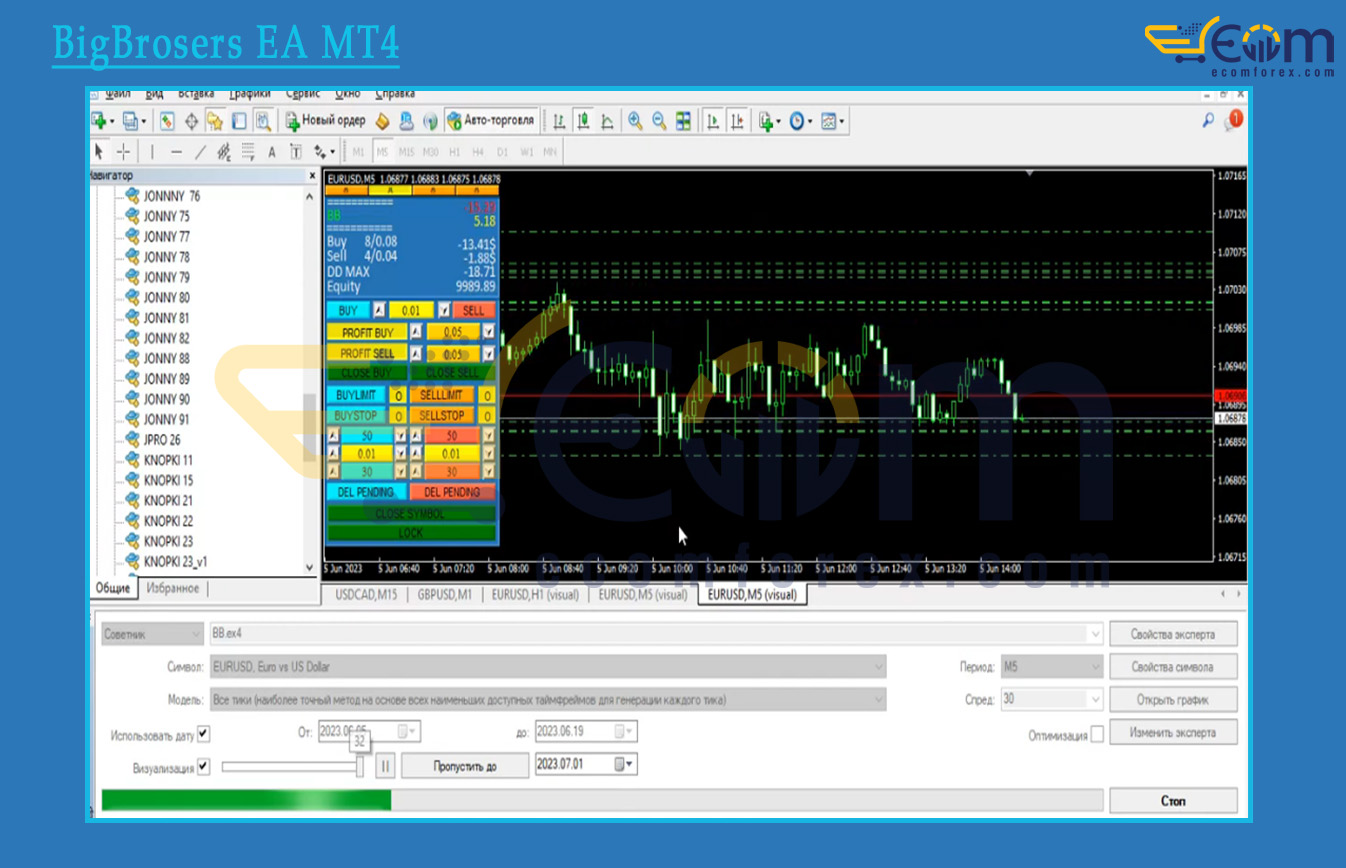The image size is (1346, 868).
Task: Uncheck the Использовать дату checkbox
Action: (x=204, y=734)
